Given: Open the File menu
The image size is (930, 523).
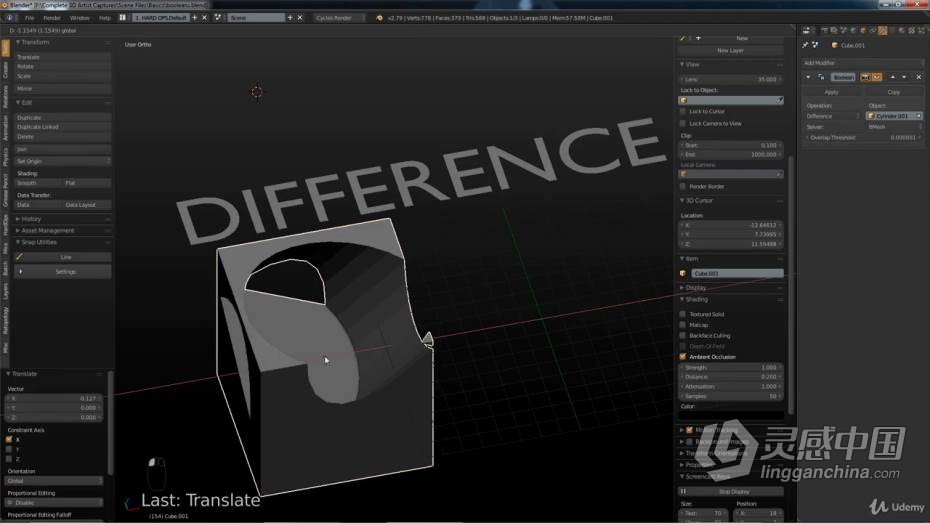Looking at the screenshot, I should click(29, 18).
